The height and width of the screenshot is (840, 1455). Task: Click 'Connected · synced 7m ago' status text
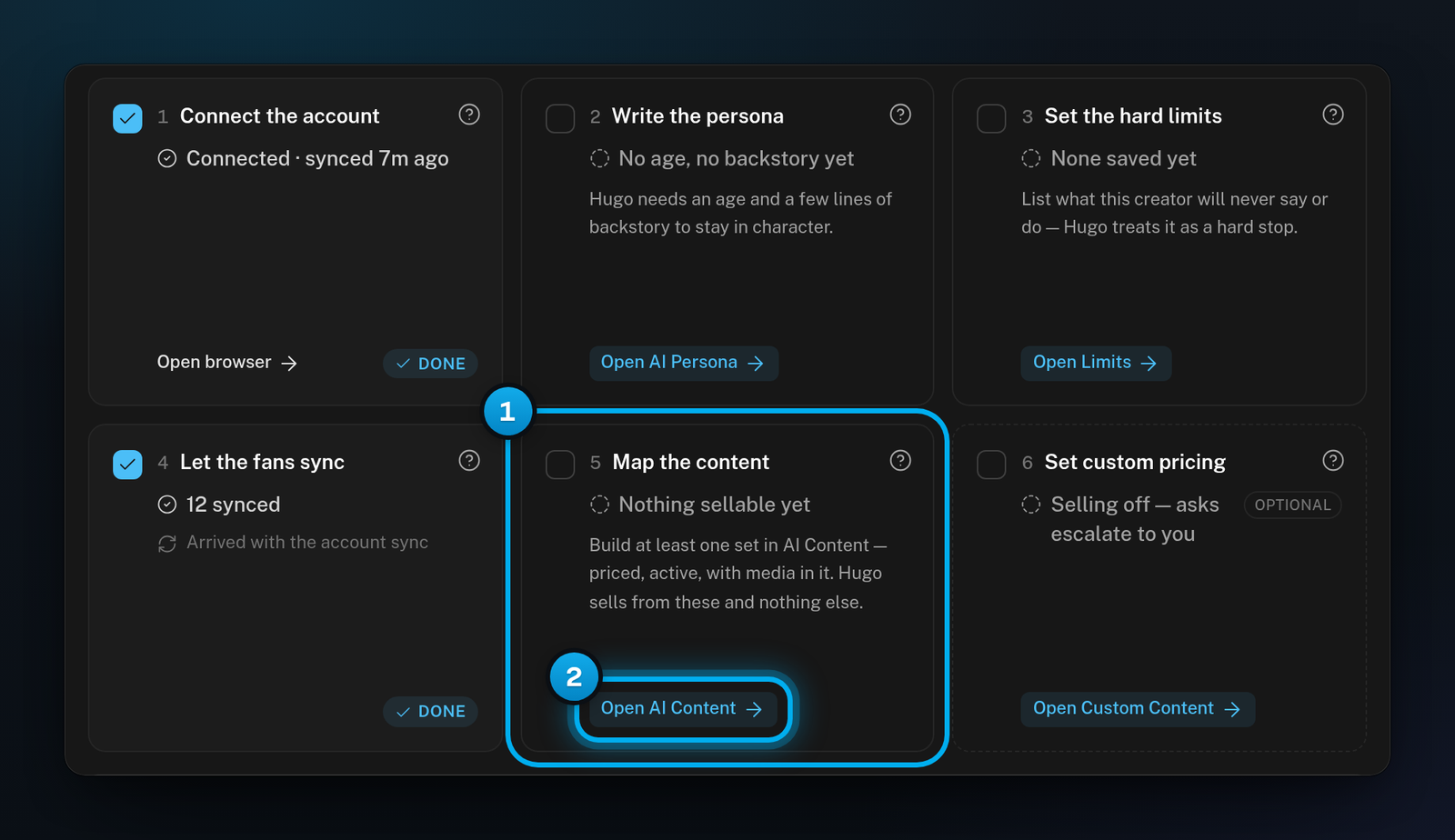point(317,159)
